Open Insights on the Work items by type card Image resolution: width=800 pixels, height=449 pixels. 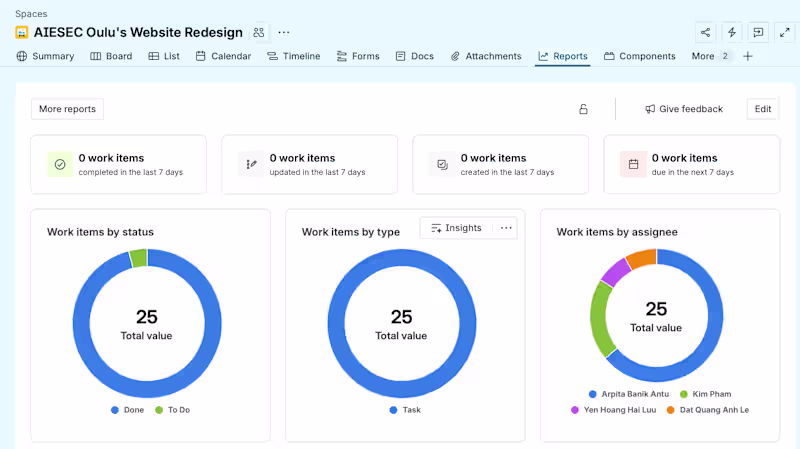[456, 228]
